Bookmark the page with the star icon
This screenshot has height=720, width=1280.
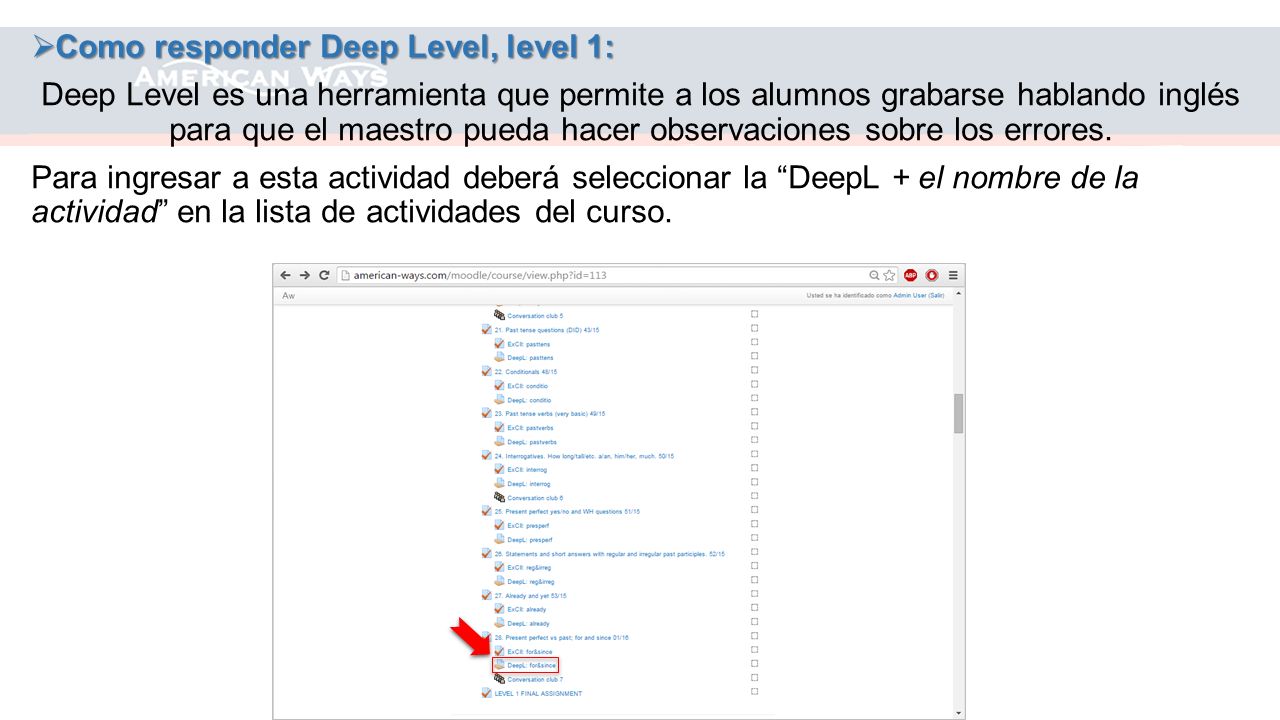888,275
